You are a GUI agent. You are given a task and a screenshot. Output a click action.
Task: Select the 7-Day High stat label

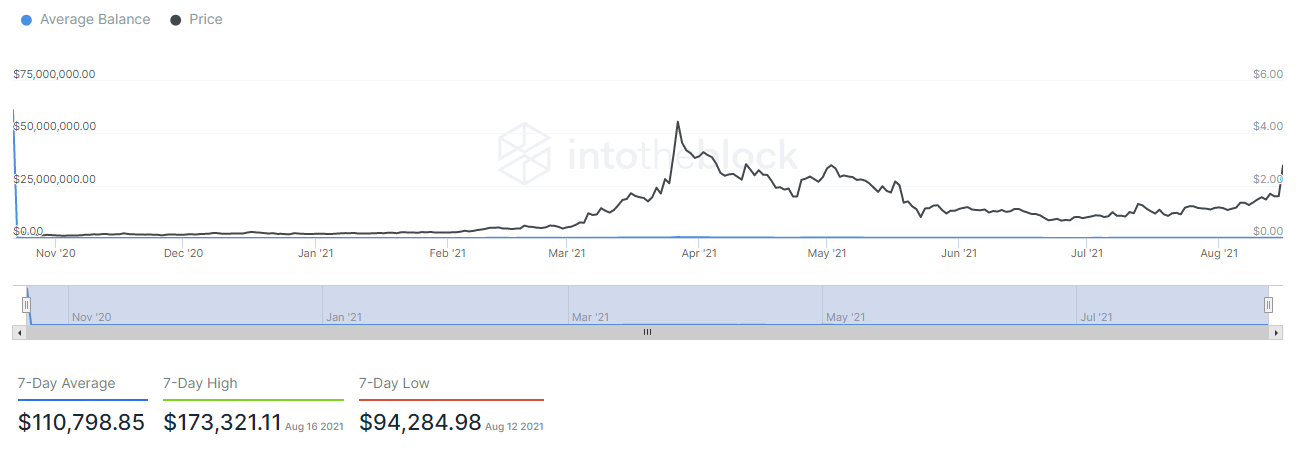[200, 383]
